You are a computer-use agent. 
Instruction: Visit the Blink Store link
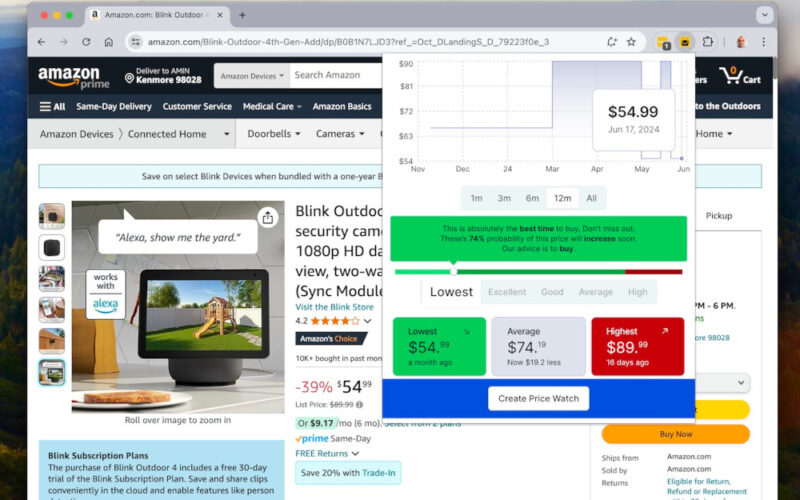tap(334, 307)
